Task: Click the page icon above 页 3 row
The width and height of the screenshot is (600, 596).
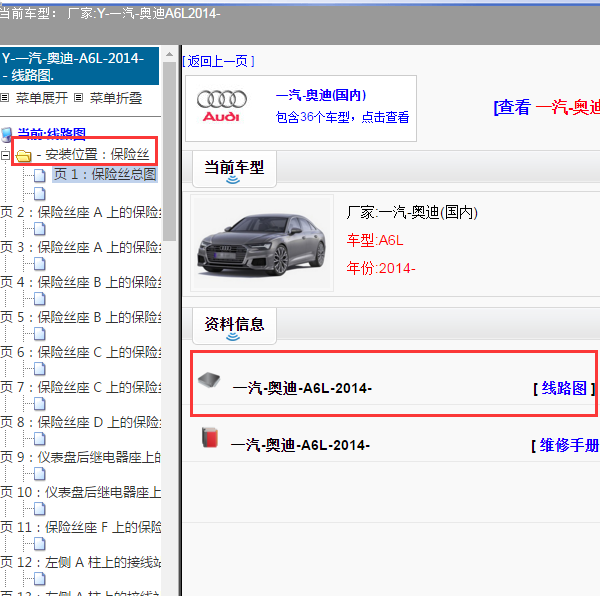Action: click(39, 229)
